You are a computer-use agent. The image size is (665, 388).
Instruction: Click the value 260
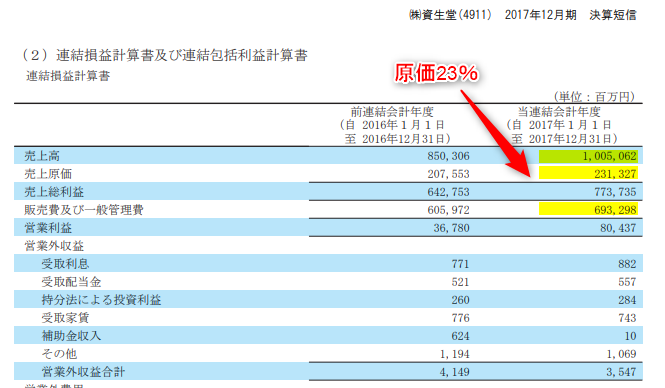460,300
